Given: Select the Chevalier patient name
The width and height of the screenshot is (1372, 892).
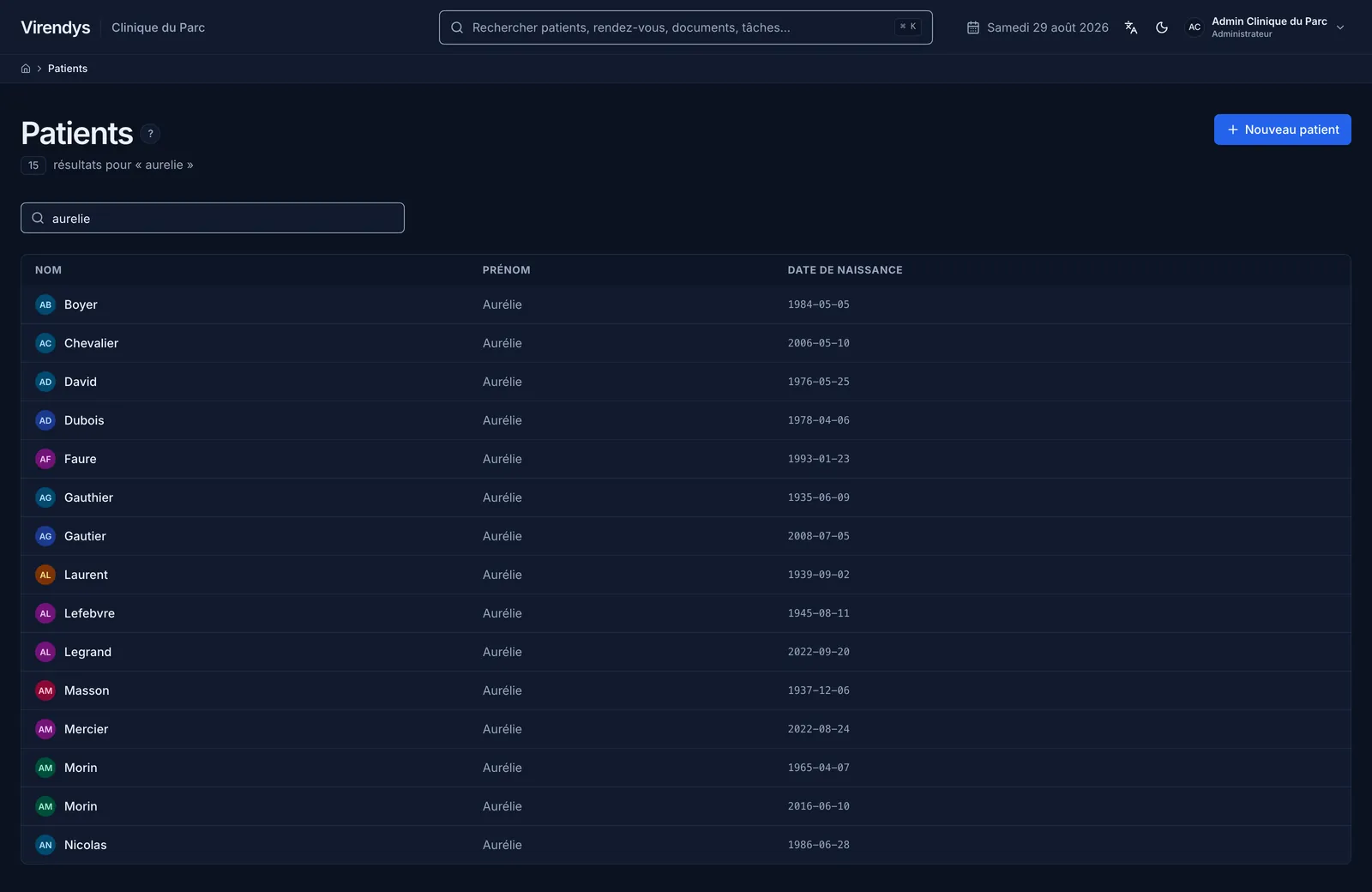Looking at the screenshot, I should [91, 343].
